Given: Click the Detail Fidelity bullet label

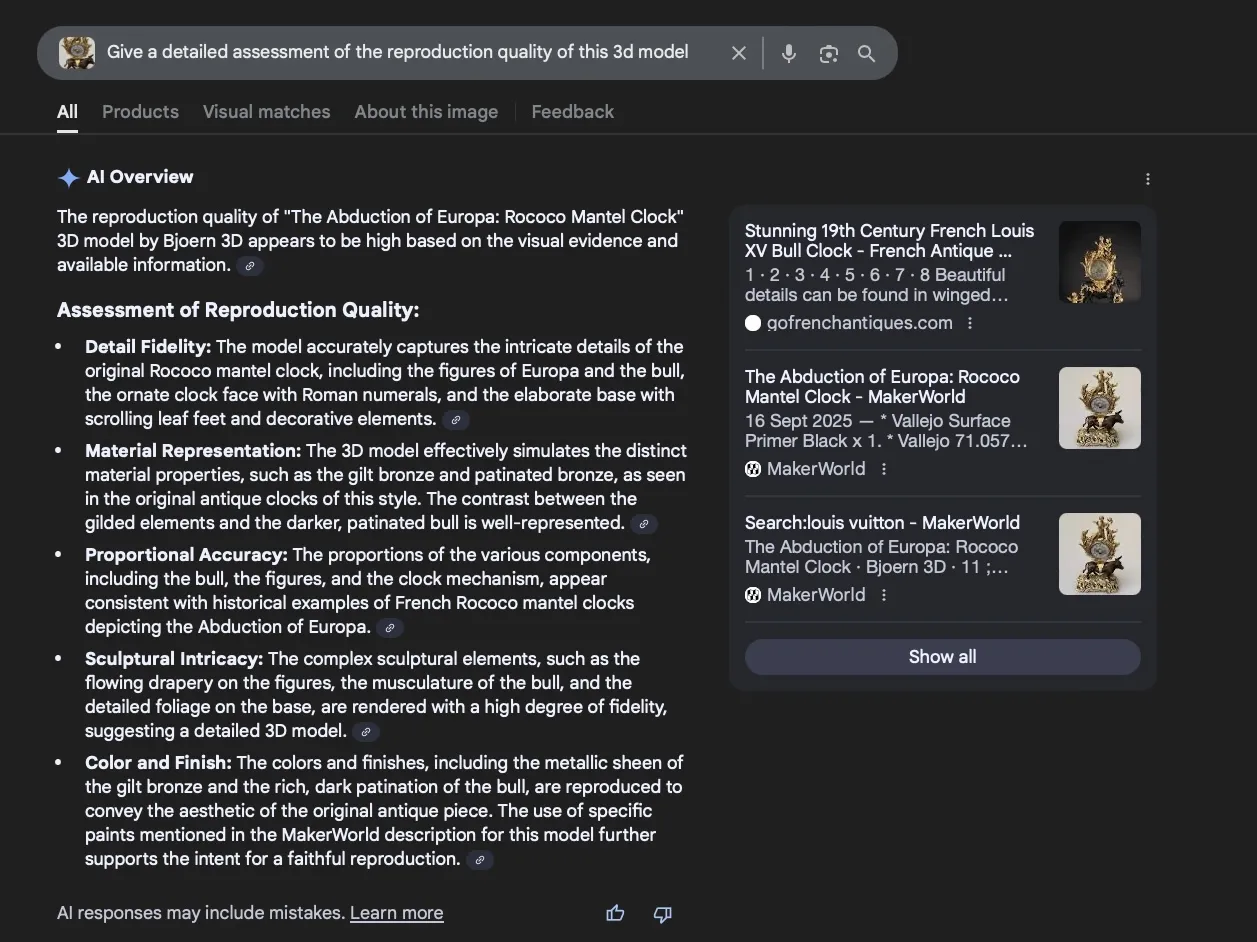Looking at the screenshot, I should (x=148, y=347).
